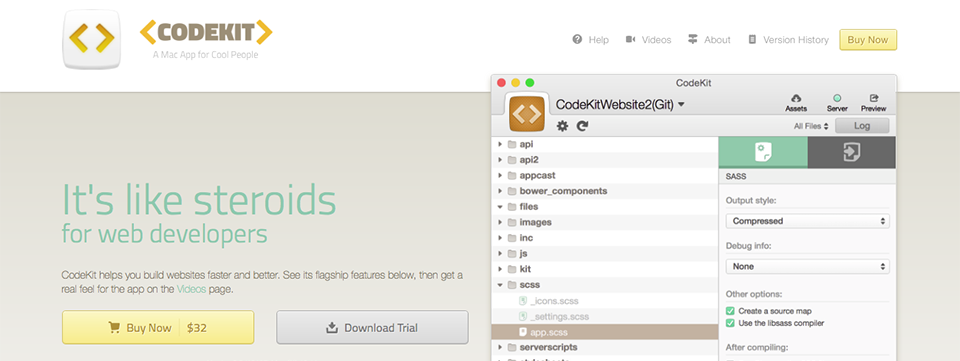Image resolution: width=960 pixels, height=361 pixels.
Task: Select the _icons.scss file
Action: [x=554, y=301]
